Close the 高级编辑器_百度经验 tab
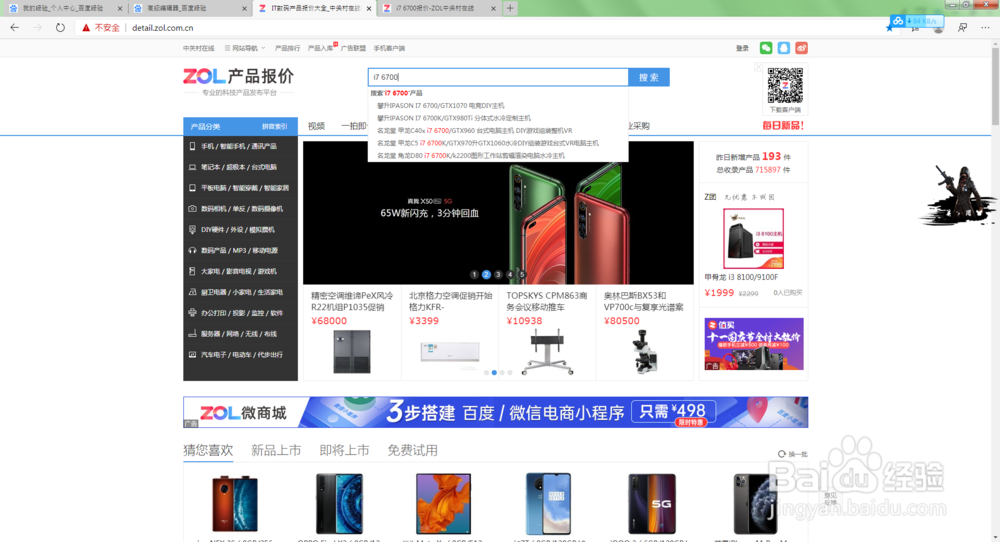1000x542 pixels. tap(244, 8)
